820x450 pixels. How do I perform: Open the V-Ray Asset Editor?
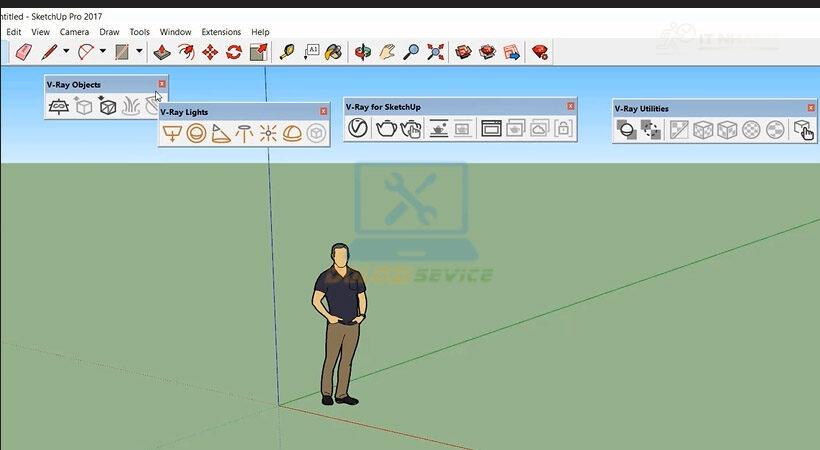(x=358, y=128)
